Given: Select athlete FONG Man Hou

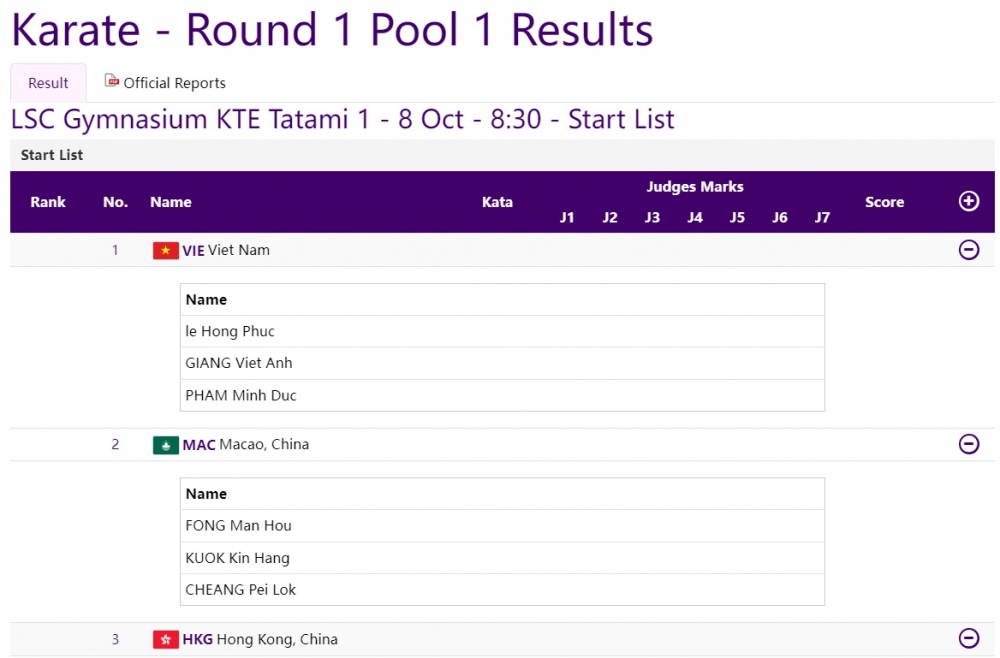Looking at the screenshot, I should click(x=238, y=525).
